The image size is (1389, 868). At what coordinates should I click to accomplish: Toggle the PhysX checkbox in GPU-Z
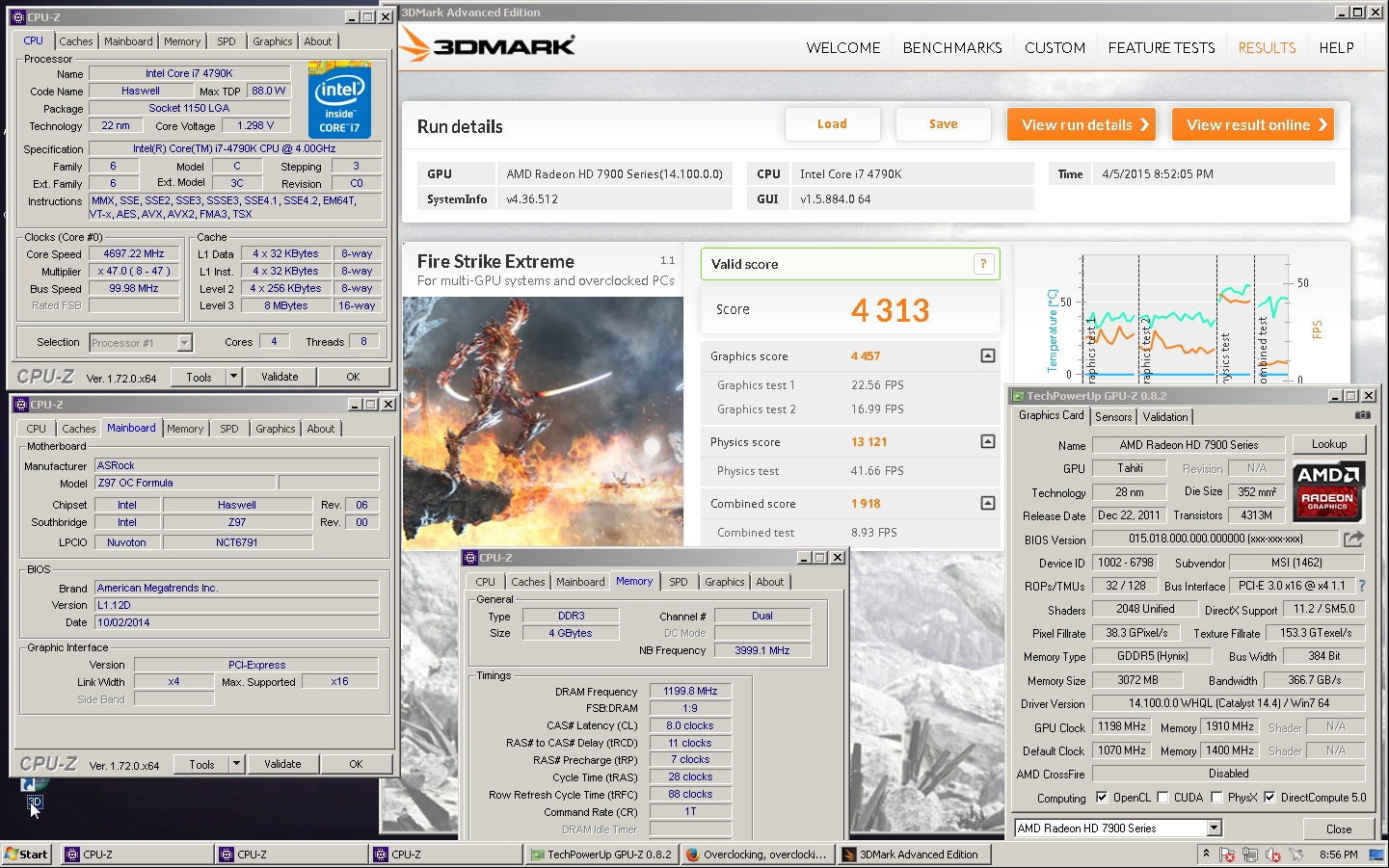click(x=1216, y=797)
